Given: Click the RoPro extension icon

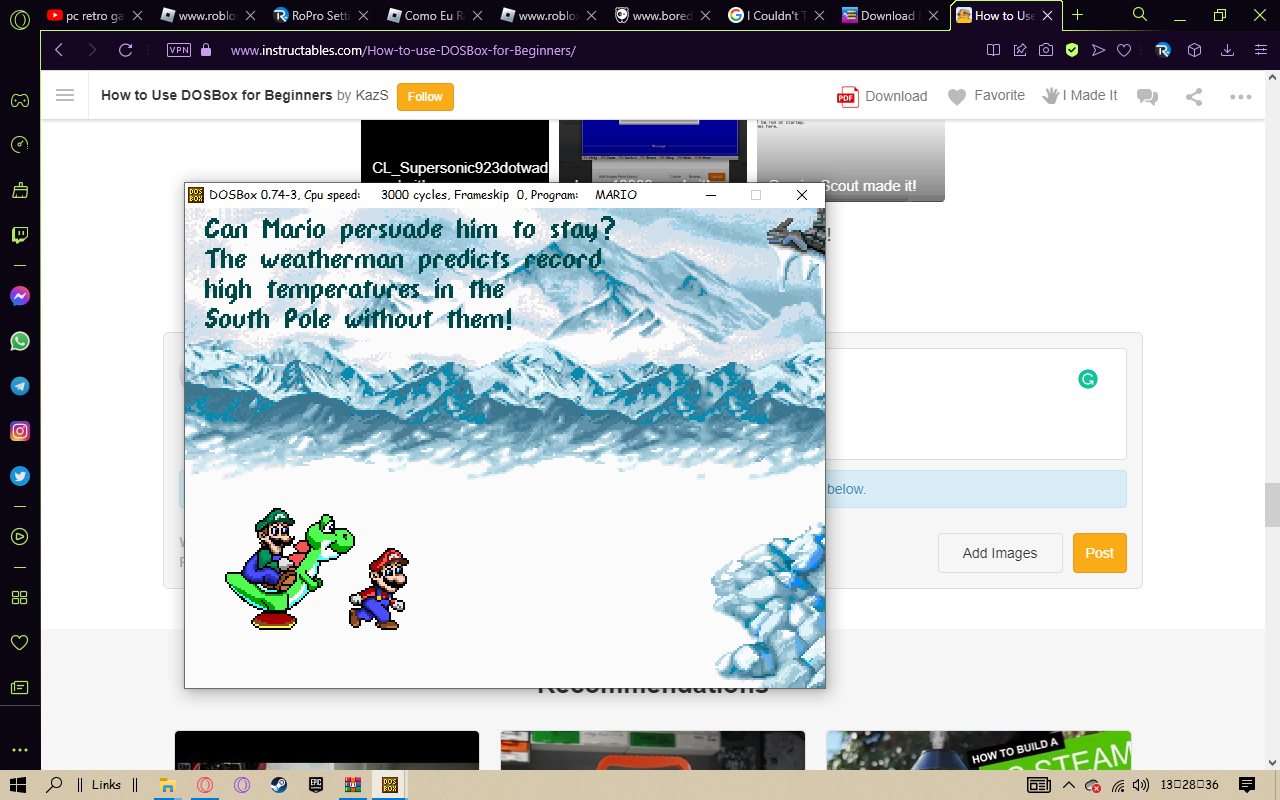Looking at the screenshot, I should click(x=1163, y=49).
